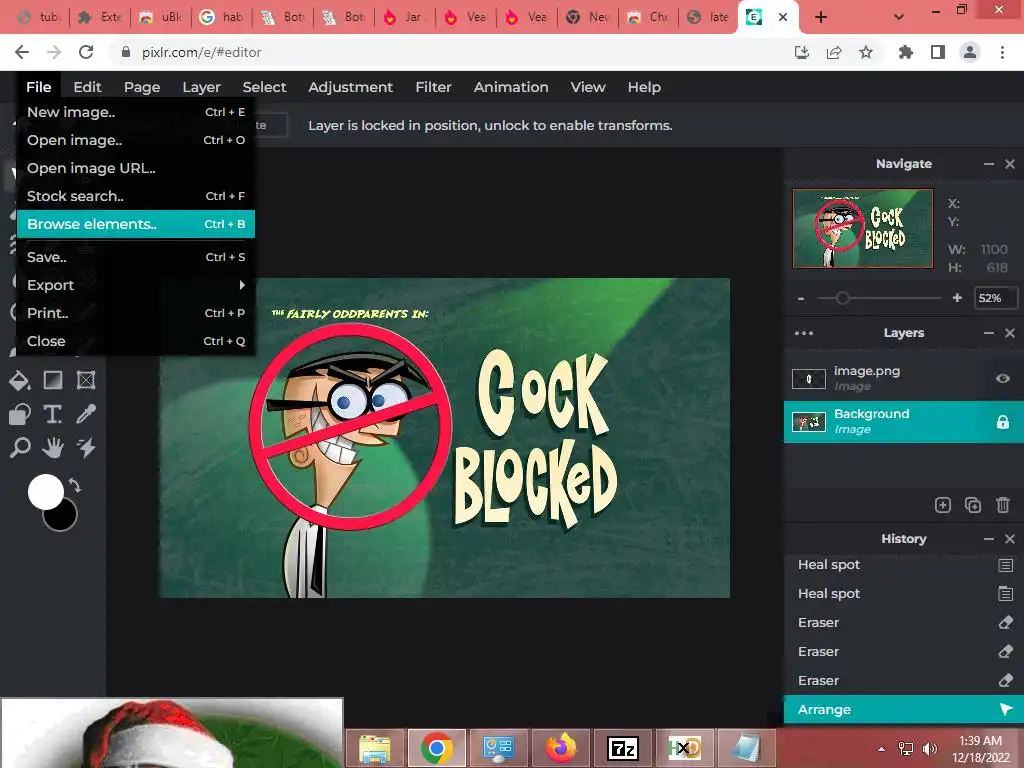Revert to last Eraser history step

(904, 680)
